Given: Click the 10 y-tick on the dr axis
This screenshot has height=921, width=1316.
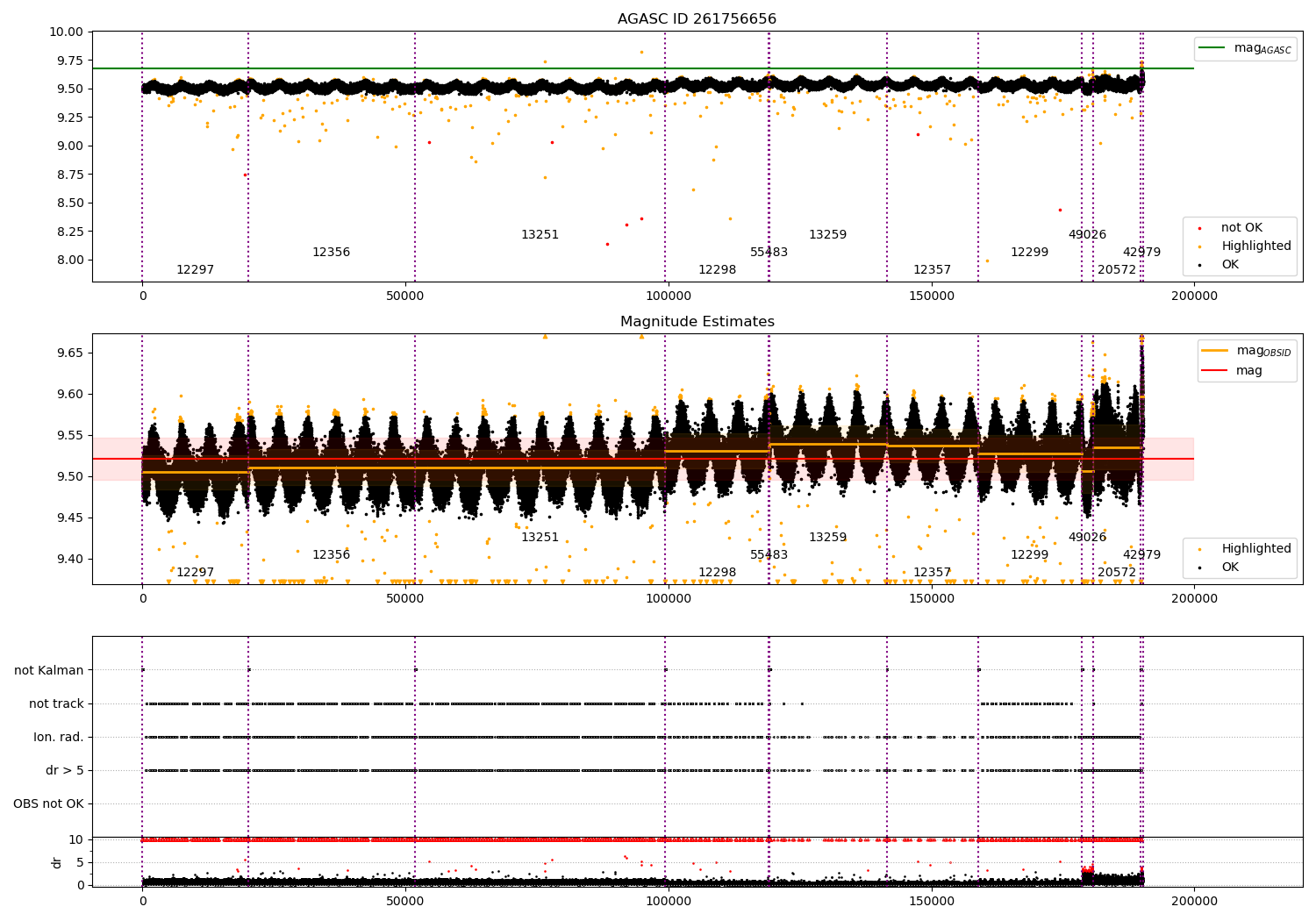Looking at the screenshot, I should [x=76, y=839].
